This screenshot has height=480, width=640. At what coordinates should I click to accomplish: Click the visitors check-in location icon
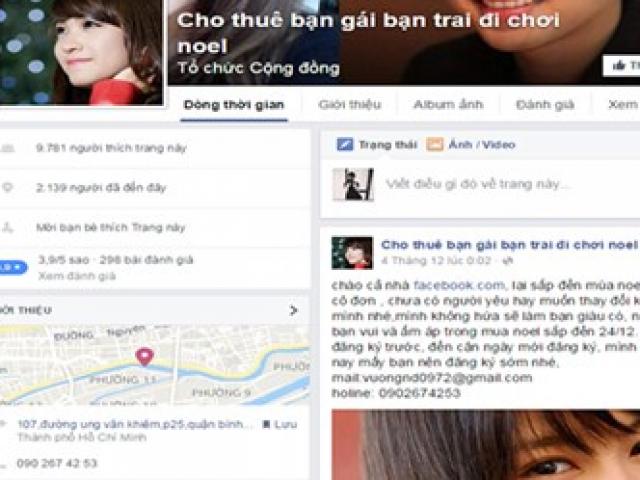click(x=7, y=187)
